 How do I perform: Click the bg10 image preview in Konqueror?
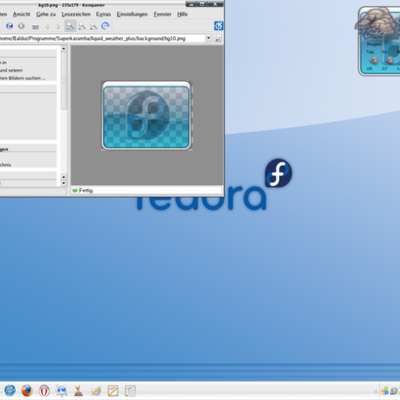pyautogui.click(x=146, y=116)
